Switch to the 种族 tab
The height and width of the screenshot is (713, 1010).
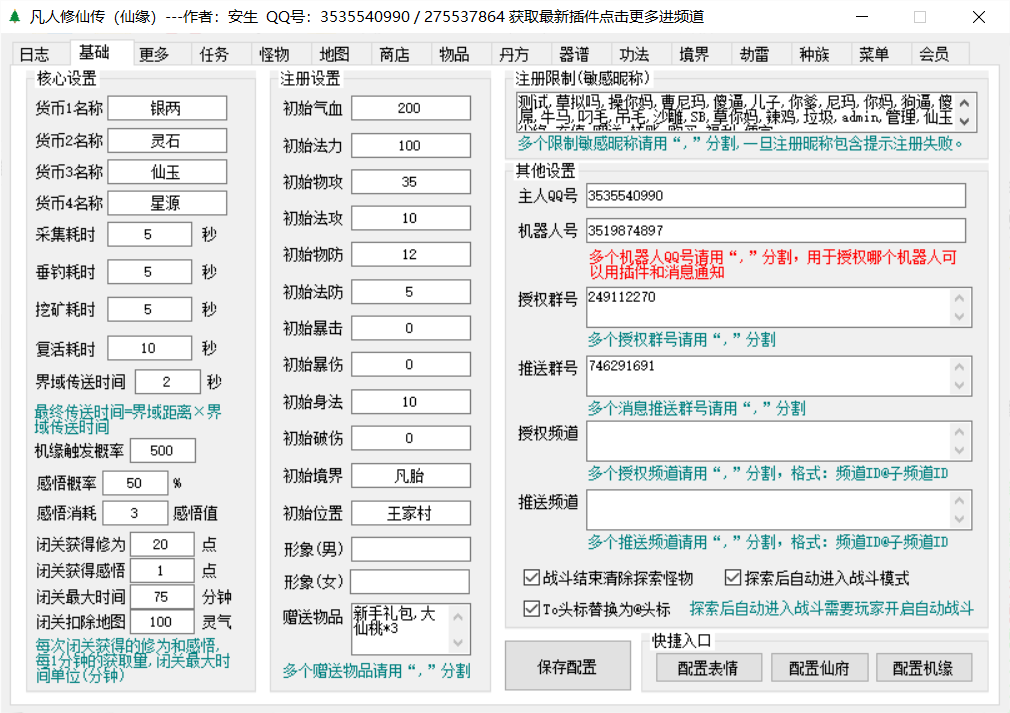[814, 55]
